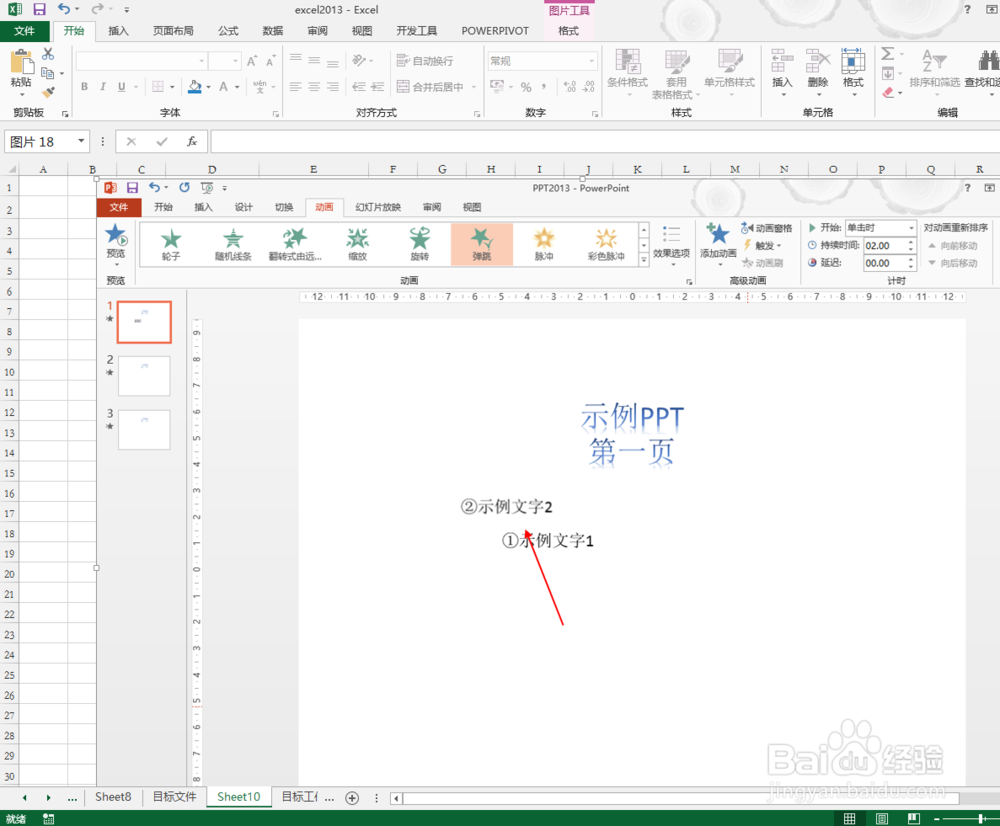The image size is (1000, 826).
Task: Click the 粘贴 paste icon
Action: (x=21, y=63)
